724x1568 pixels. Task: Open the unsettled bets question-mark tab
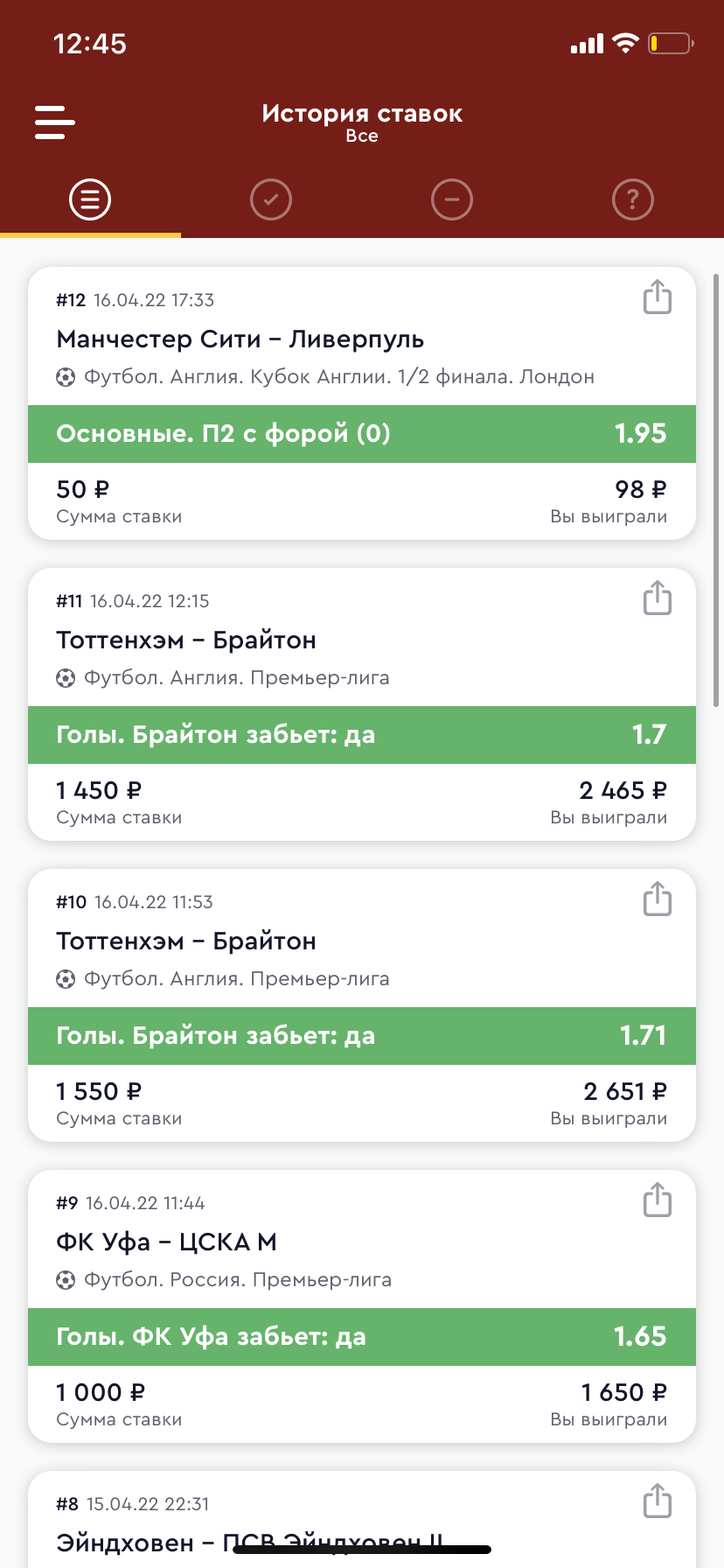pos(633,200)
